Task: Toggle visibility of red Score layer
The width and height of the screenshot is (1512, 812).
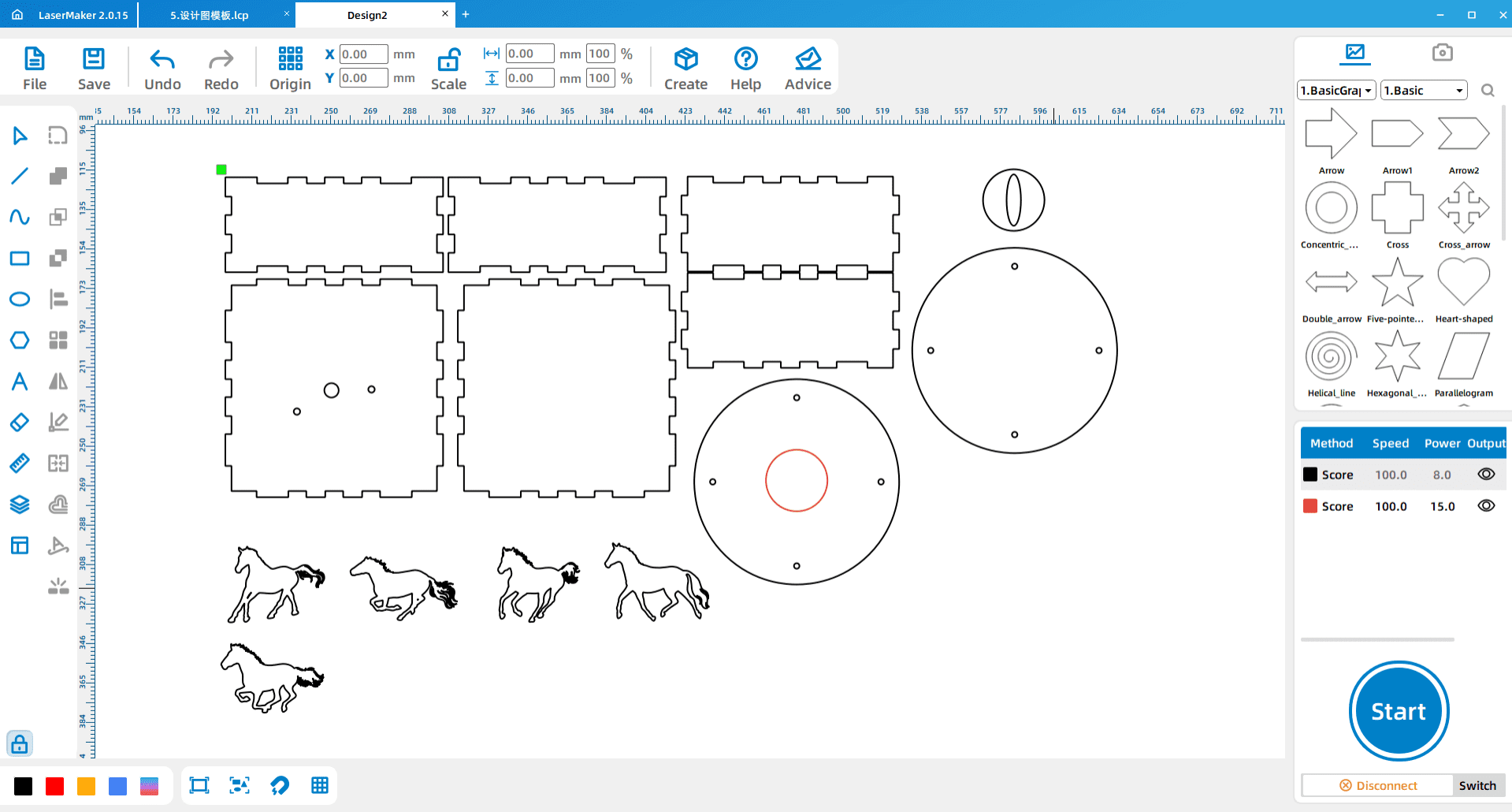Action: (x=1486, y=506)
